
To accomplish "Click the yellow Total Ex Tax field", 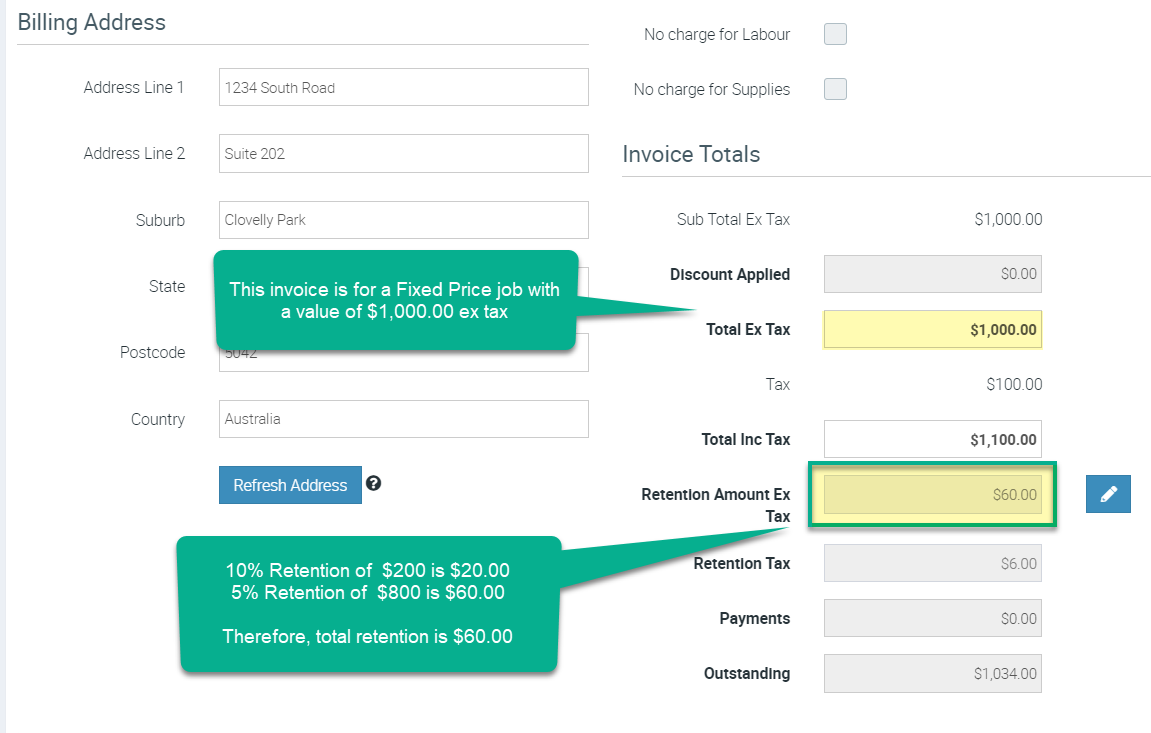I will click(x=932, y=329).
